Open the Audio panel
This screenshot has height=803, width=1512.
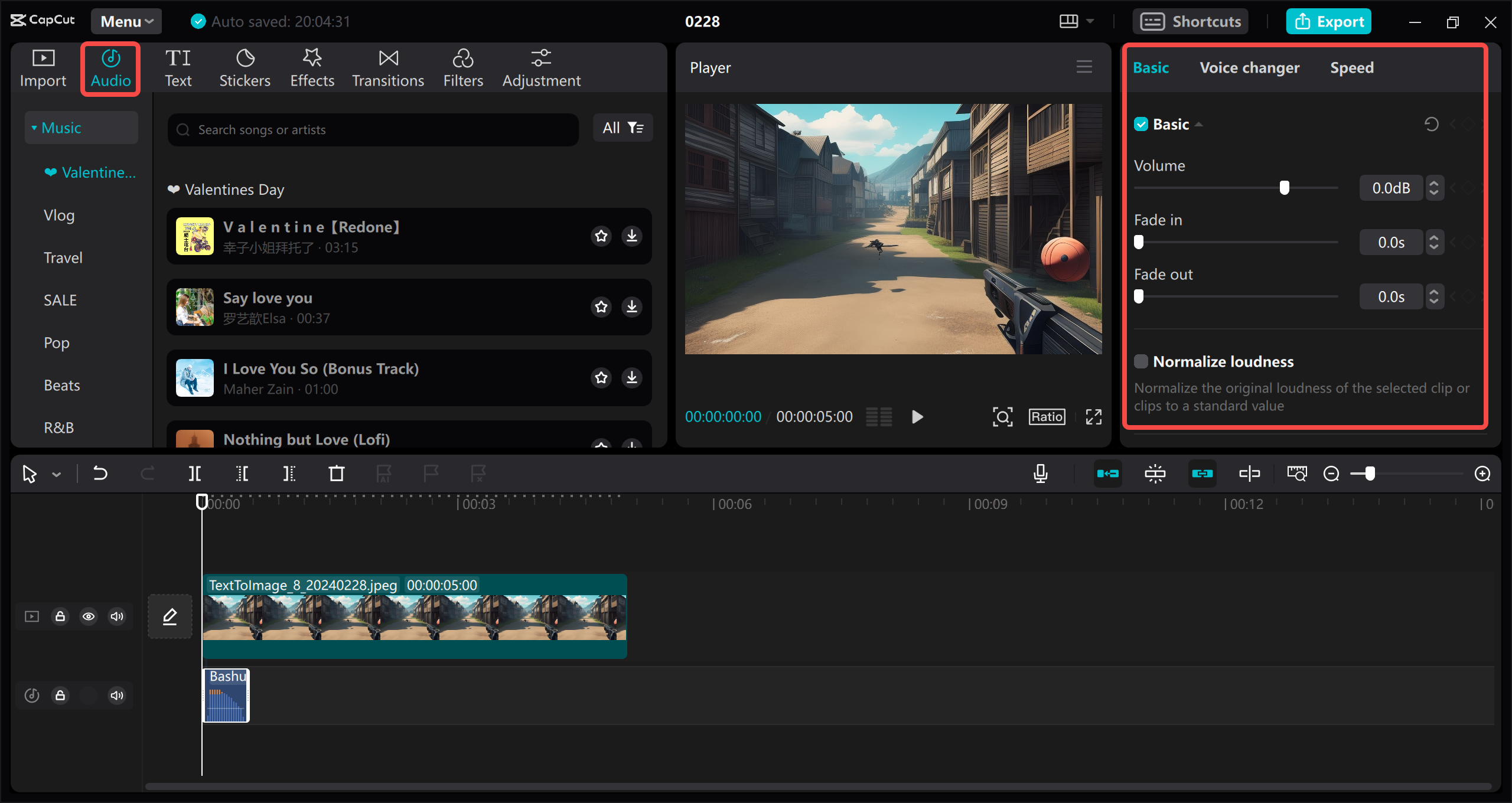click(110, 67)
